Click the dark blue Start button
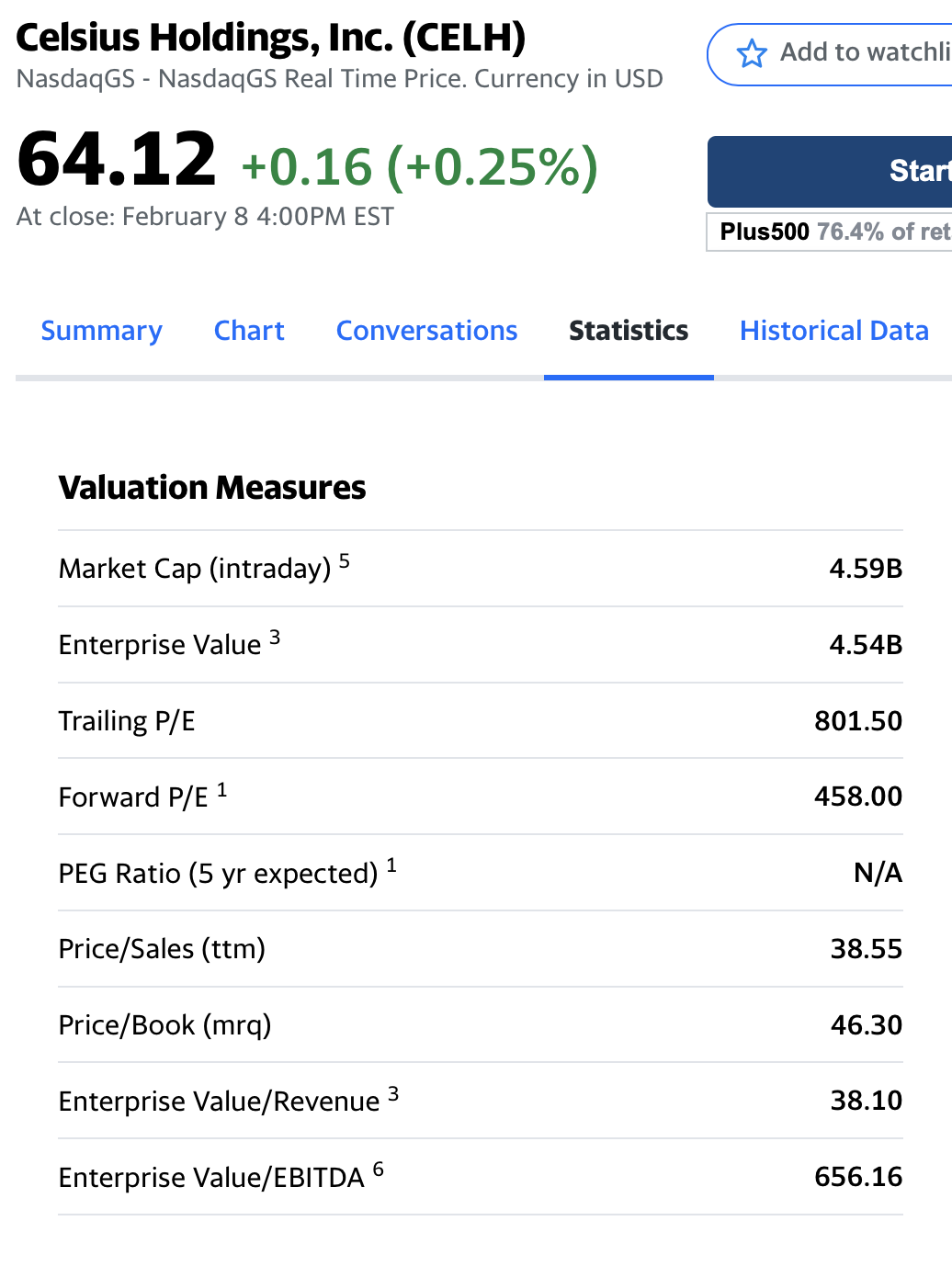Image resolution: width=952 pixels, height=1266 pixels. pyautogui.click(x=830, y=171)
